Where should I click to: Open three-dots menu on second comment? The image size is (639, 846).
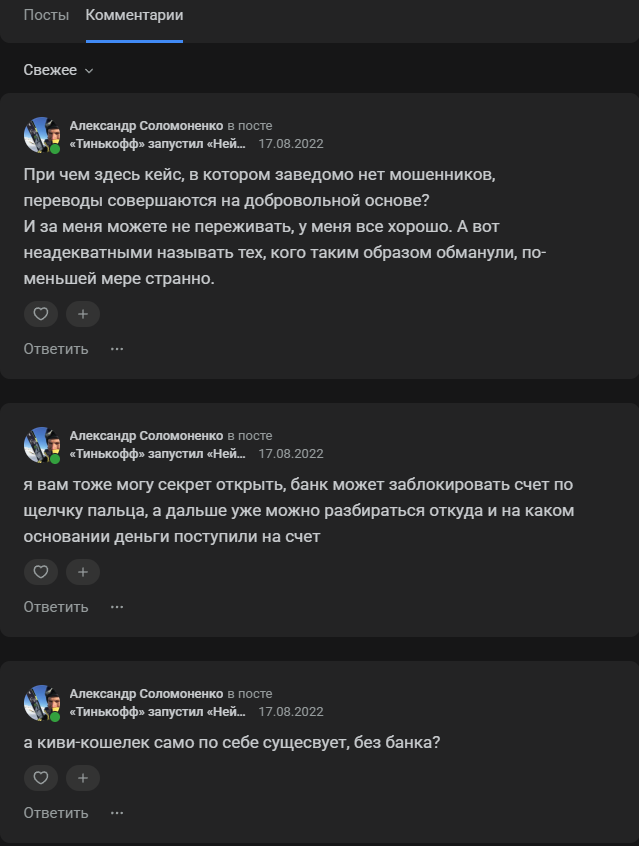pyautogui.click(x=117, y=607)
